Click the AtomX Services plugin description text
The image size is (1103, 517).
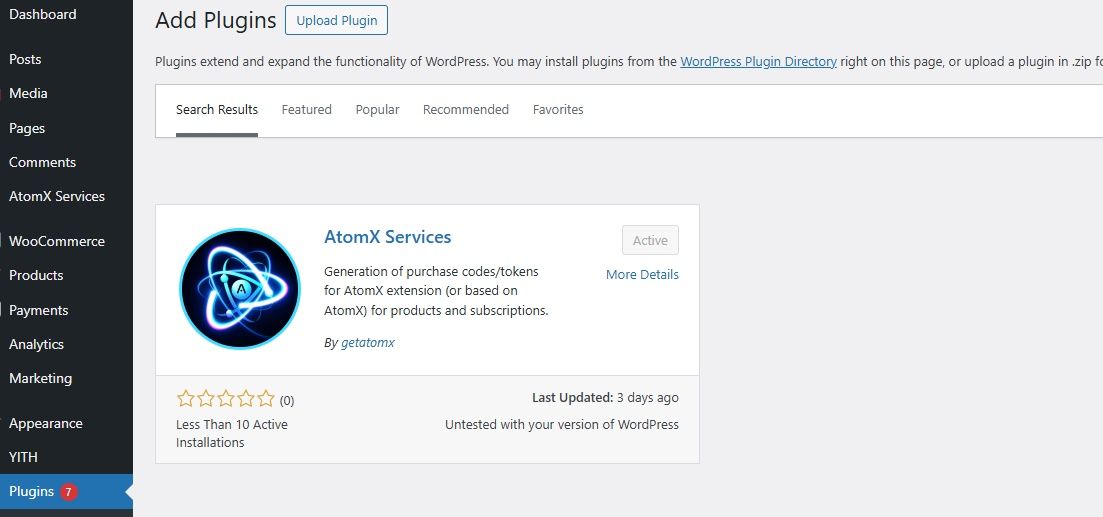click(x=436, y=291)
